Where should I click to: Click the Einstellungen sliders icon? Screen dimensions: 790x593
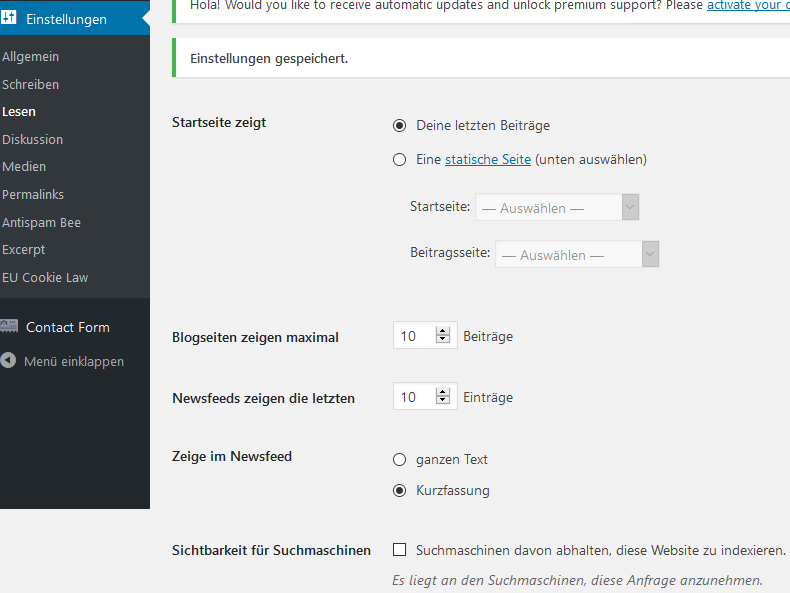[x=8, y=18]
